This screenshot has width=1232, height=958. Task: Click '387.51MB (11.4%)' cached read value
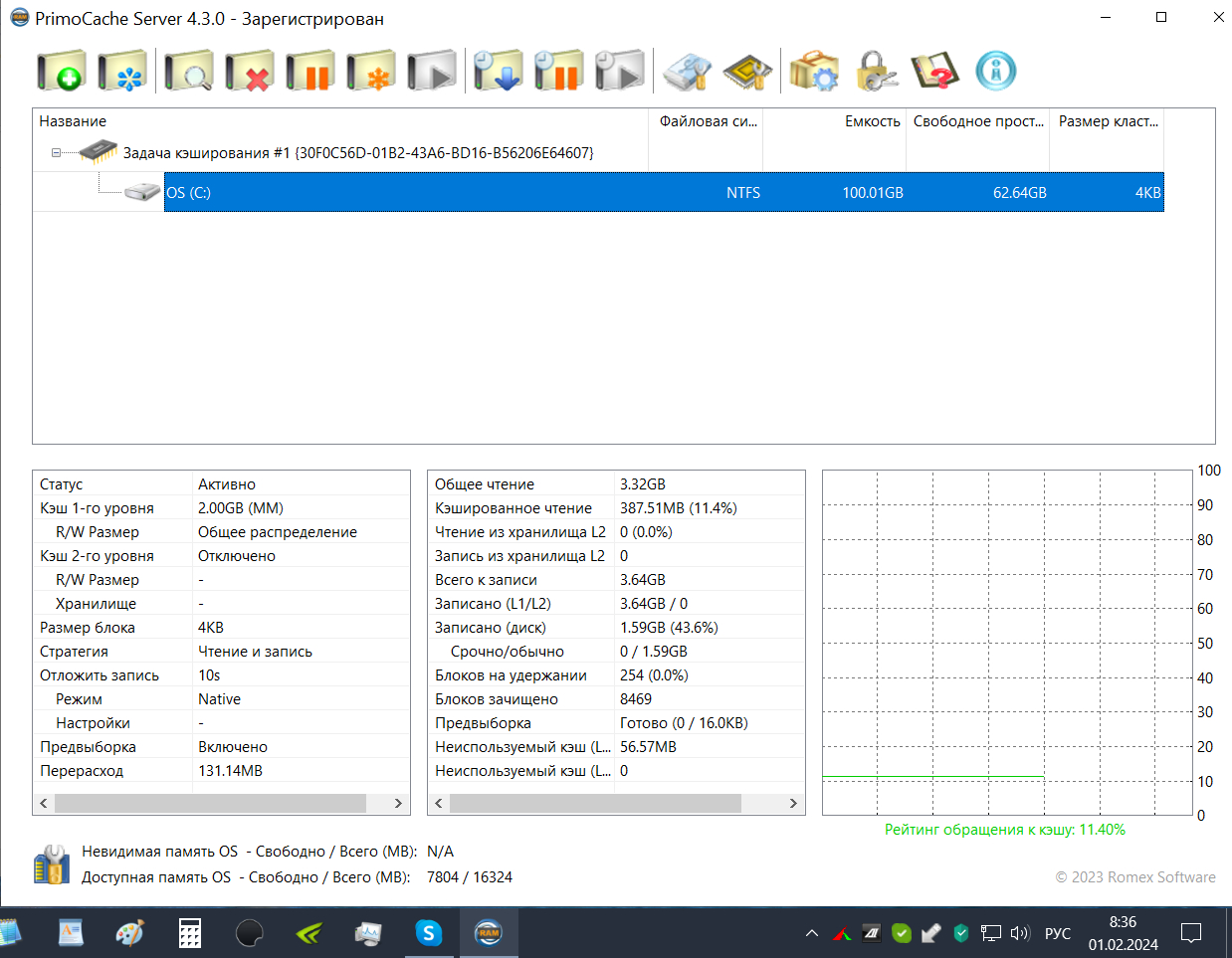coord(679,508)
